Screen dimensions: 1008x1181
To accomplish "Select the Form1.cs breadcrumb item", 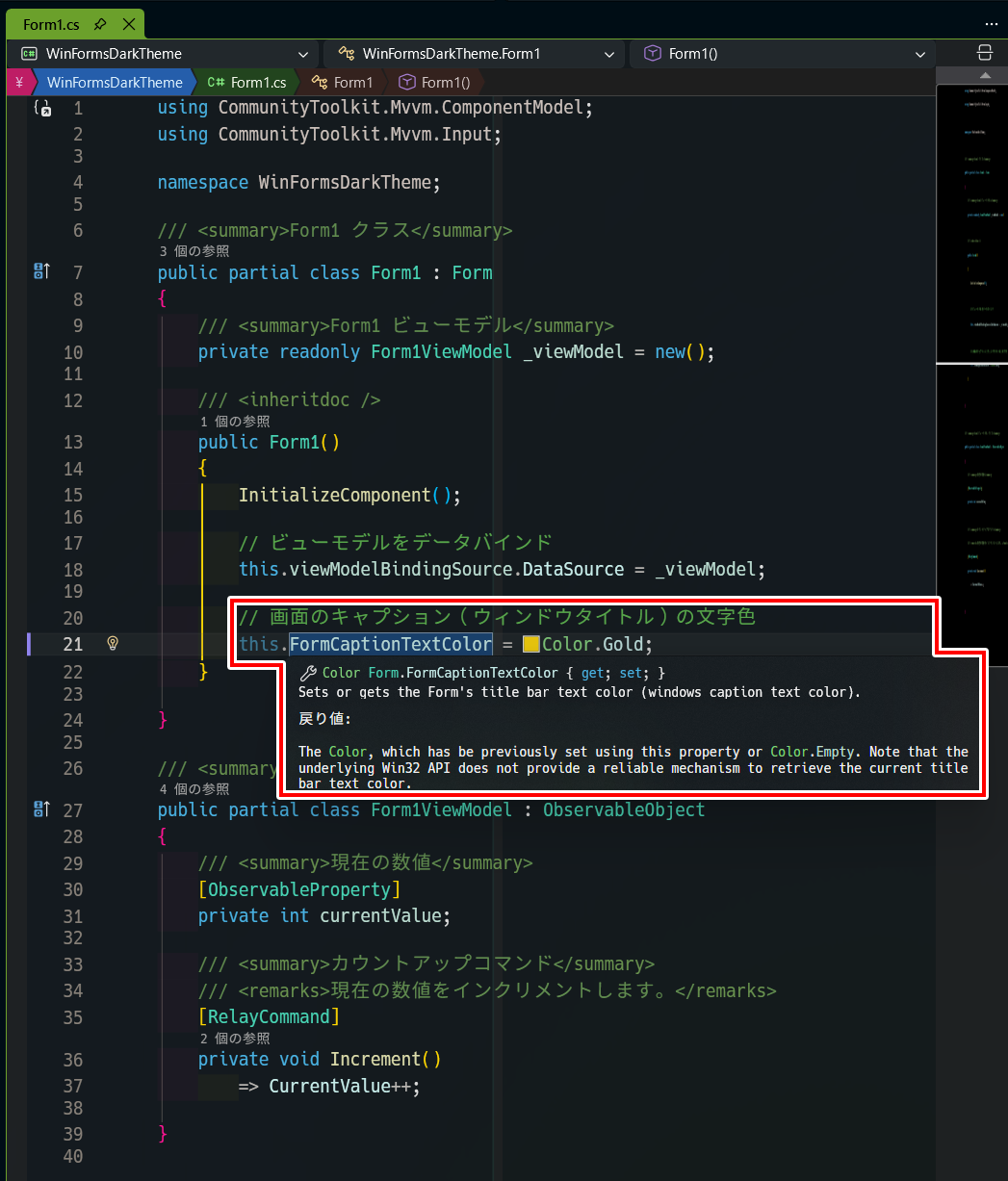I will [x=247, y=83].
